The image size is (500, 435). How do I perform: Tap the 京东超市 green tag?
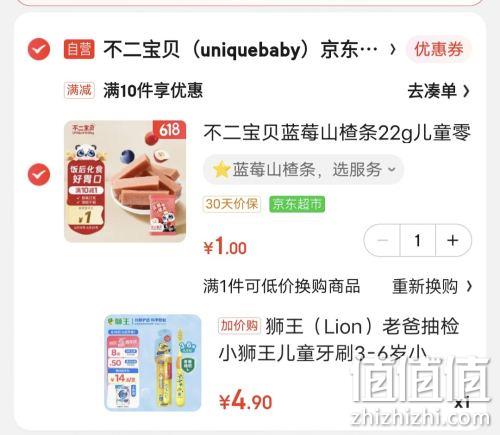(x=297, y=204)
